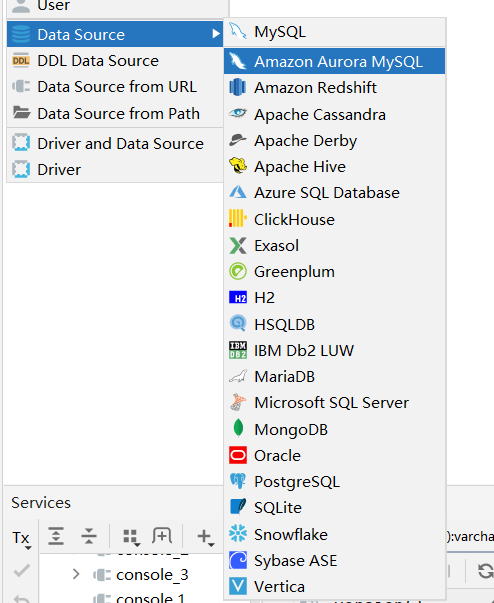Click the Amazon Redshift icon

pyautogui.click(x=238, y=87)
